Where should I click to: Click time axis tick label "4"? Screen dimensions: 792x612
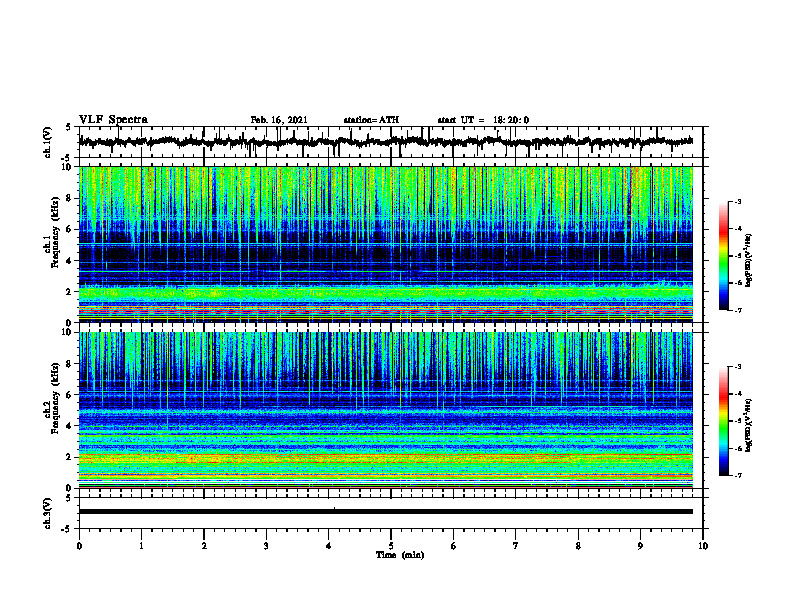tap(329, 546)
